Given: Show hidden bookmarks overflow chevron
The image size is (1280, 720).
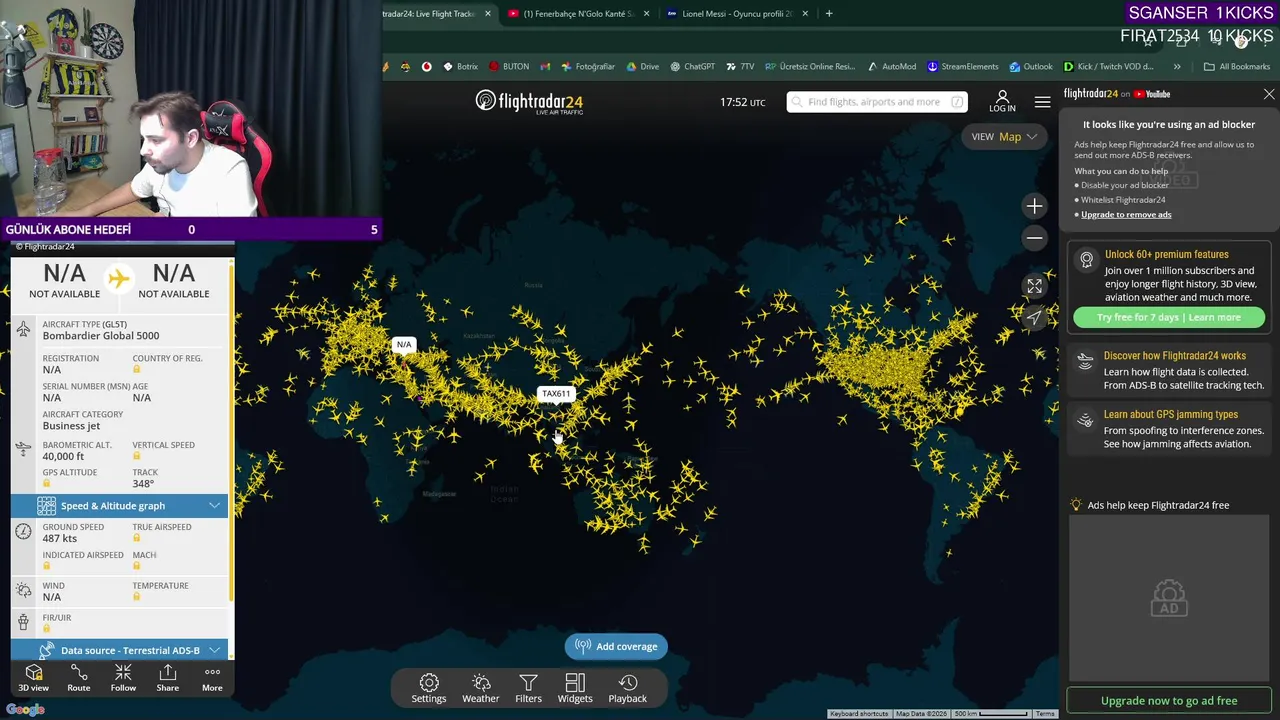Looking at the screenshot, I should click(x=1177, y=67).
